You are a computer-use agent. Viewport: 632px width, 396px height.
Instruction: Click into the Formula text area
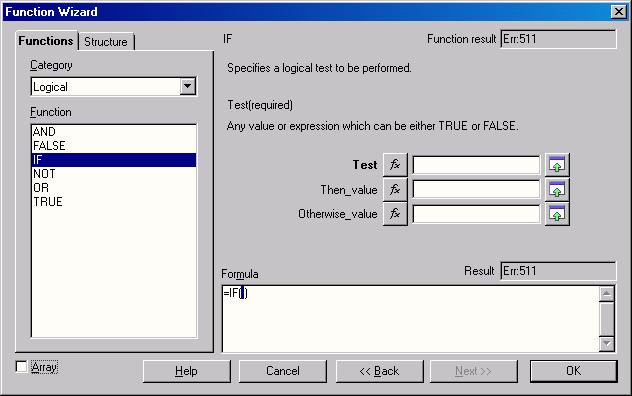click(410, 319)
